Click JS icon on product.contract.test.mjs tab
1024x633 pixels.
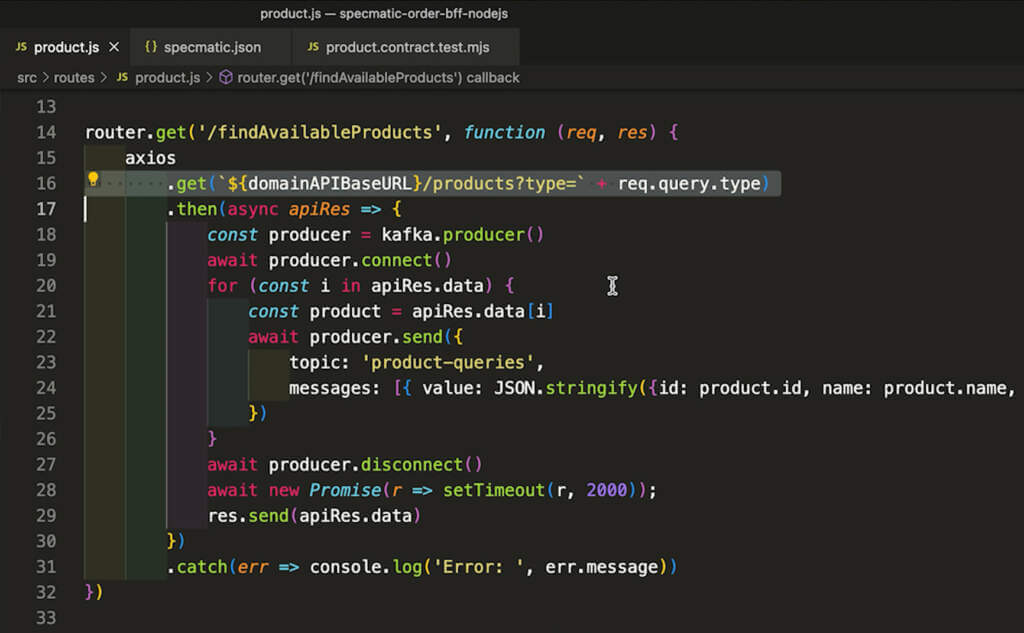tap(314, 47)
